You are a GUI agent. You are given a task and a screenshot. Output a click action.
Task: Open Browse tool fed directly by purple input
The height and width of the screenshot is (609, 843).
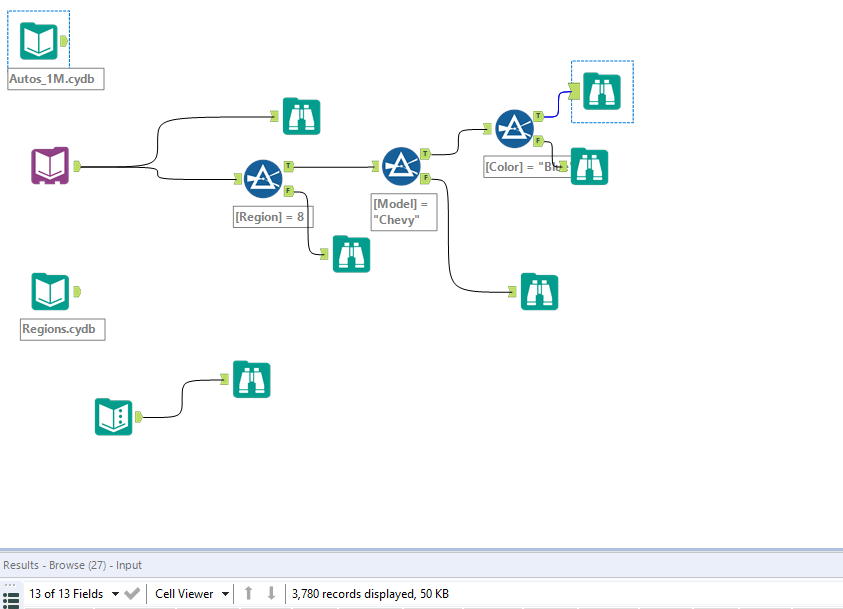click(x=302, y=116)
